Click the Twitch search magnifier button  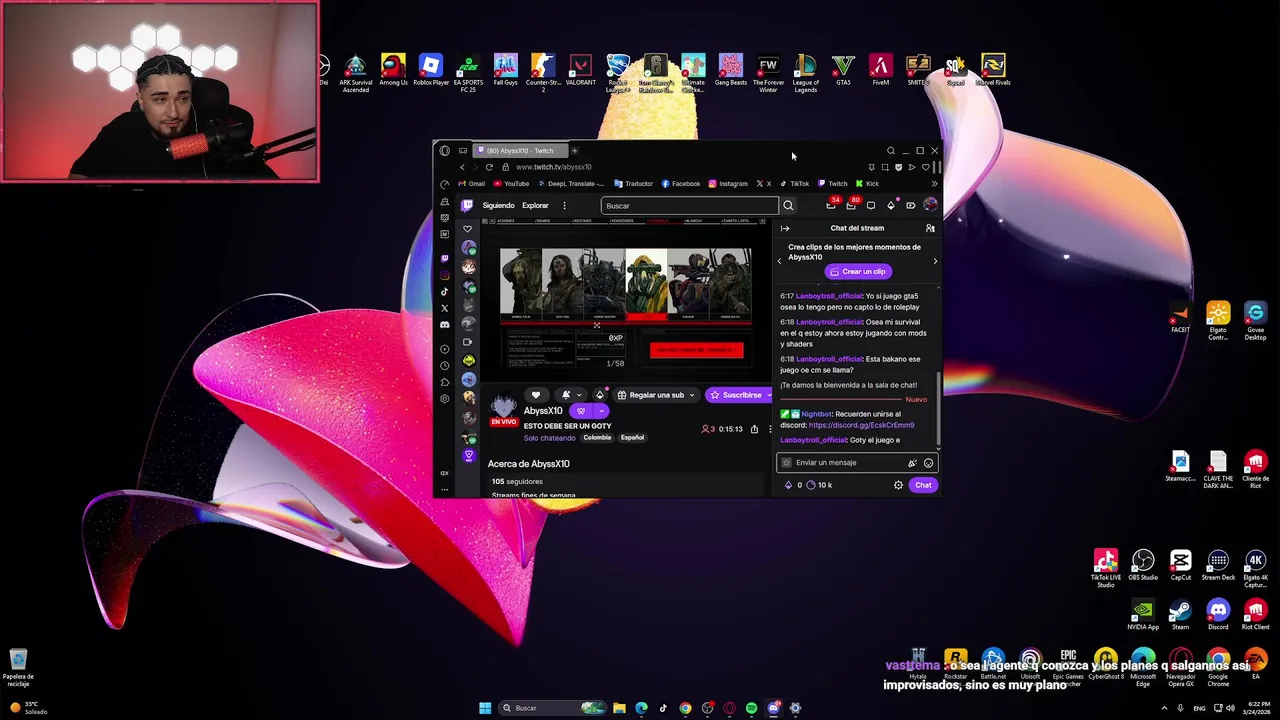788,205
